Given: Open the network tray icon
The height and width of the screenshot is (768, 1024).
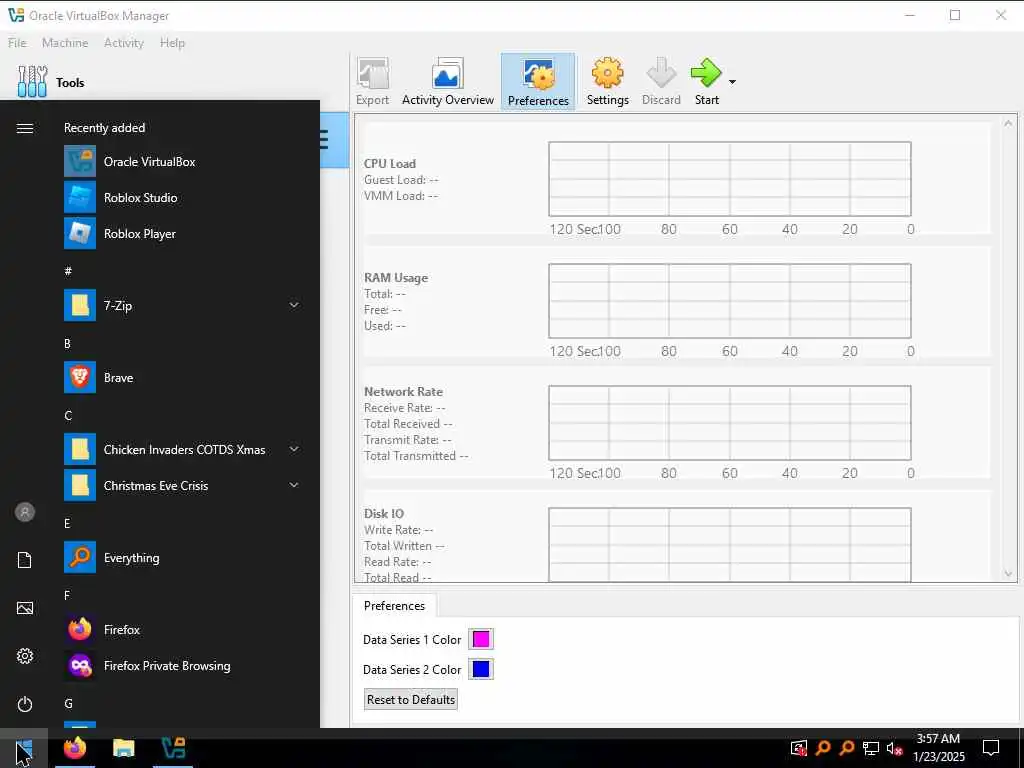Looking at the screenshot, I should coord(871,748).
